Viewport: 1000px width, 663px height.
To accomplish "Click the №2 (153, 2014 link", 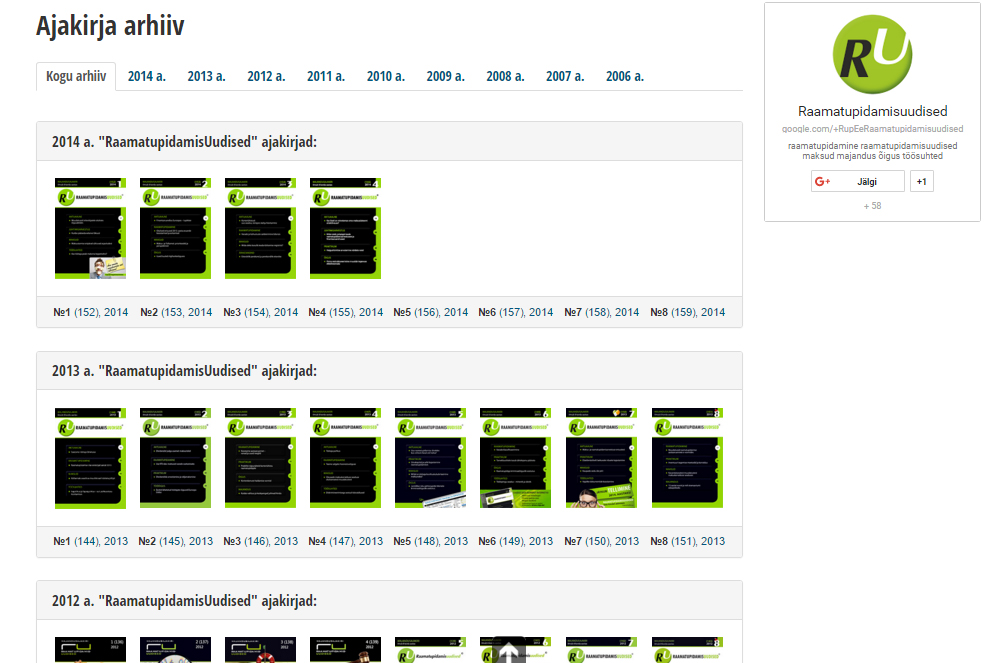I will 176,312.
